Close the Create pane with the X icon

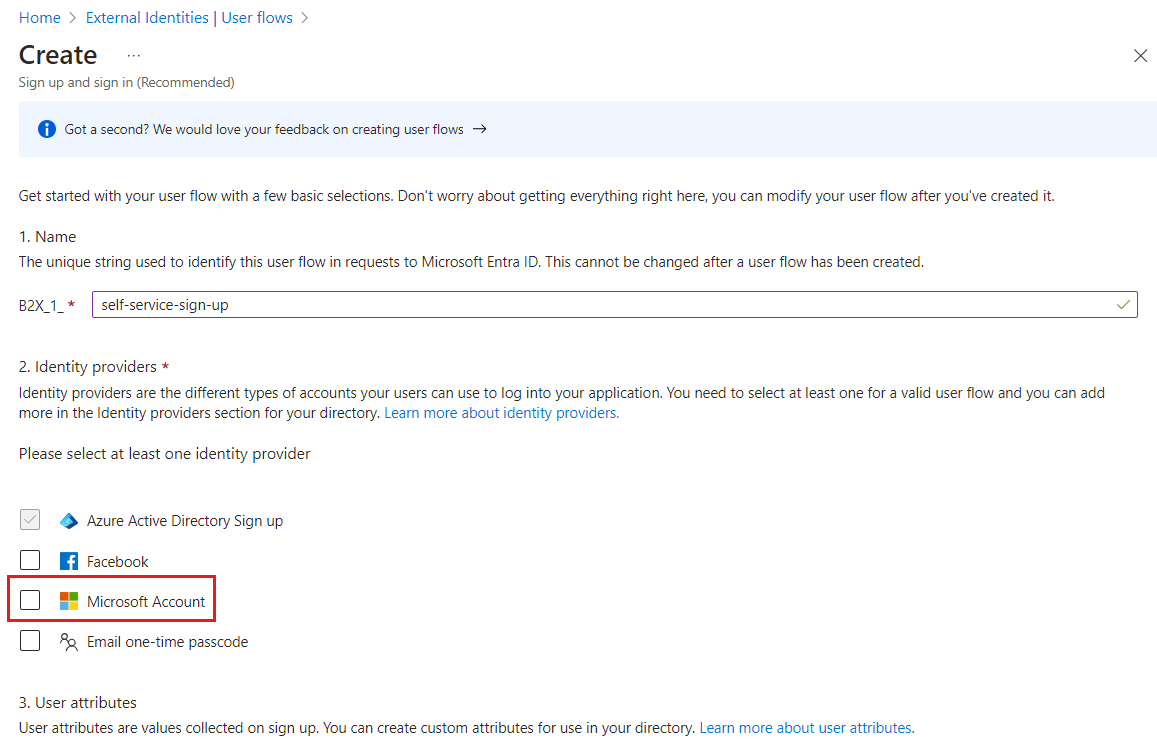click(1140, 56)
